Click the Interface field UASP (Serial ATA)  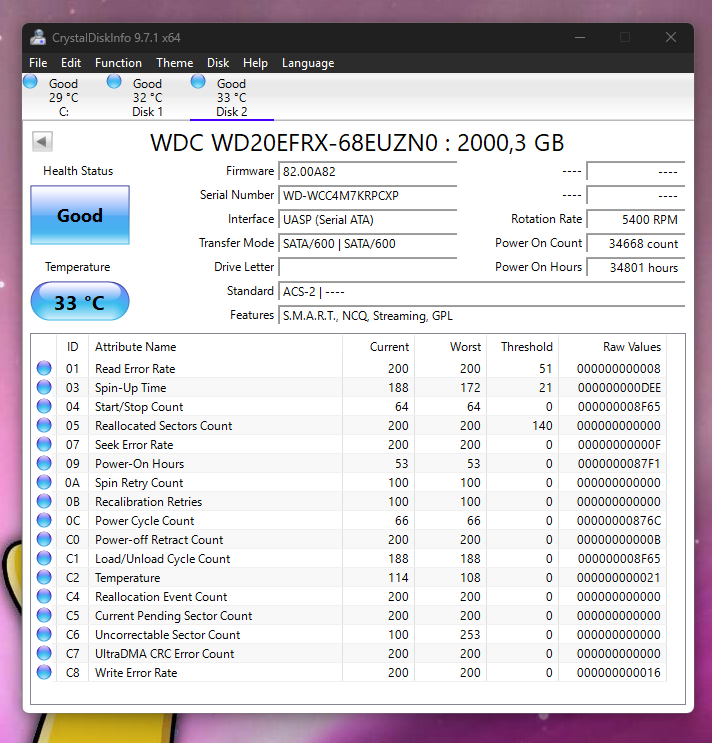[368, 220]
